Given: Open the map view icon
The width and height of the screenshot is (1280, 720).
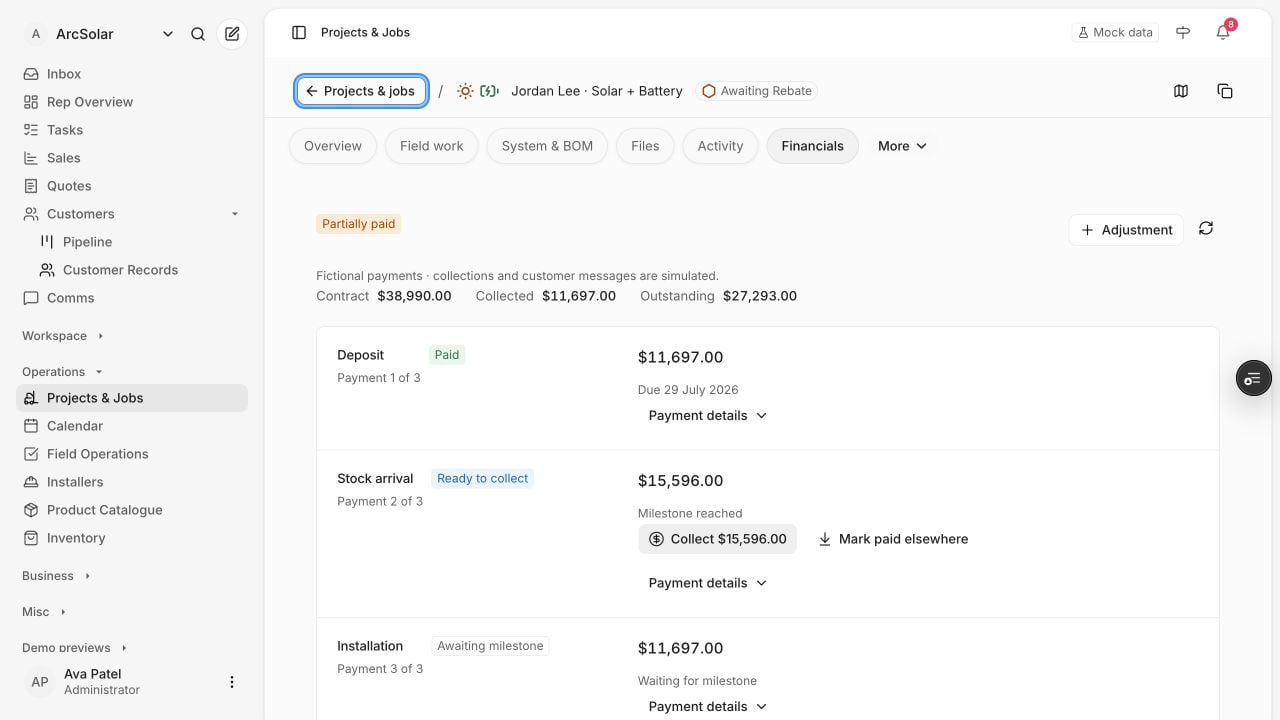Looking at the screenshot, I should (1181, 91).
